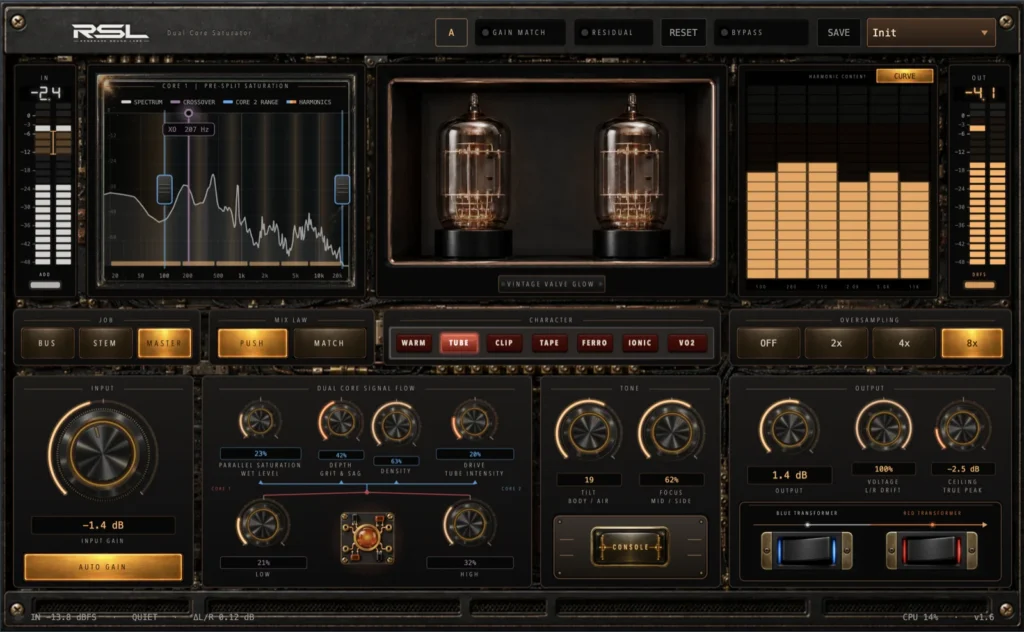Click the transformer blend slider line

869,524
